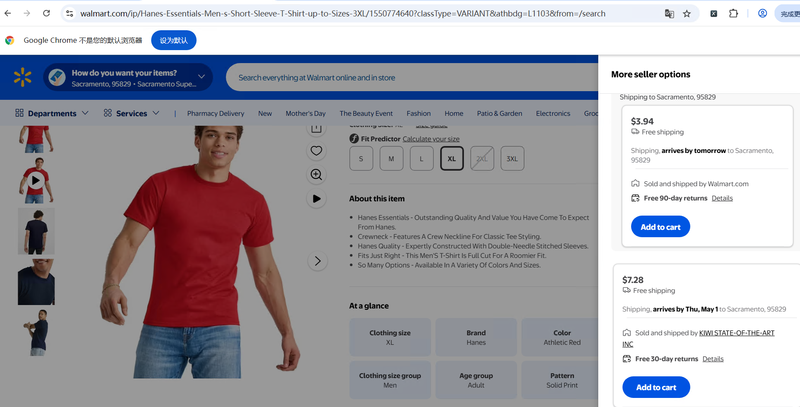The width and height of the screenshot is (800, 407).
Task: Open Mother's Day nav link
Action: [x=306, y=113]
